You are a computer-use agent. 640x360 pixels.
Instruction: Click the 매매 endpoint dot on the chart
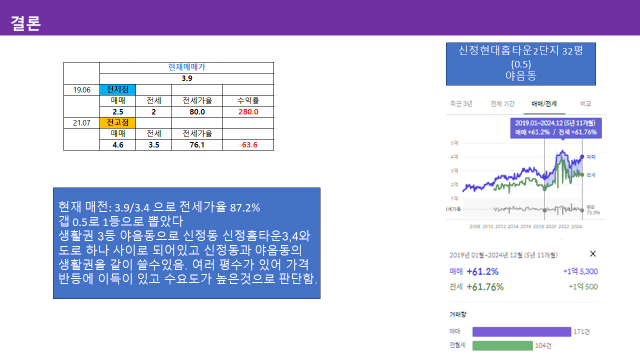tap(582, 157)
